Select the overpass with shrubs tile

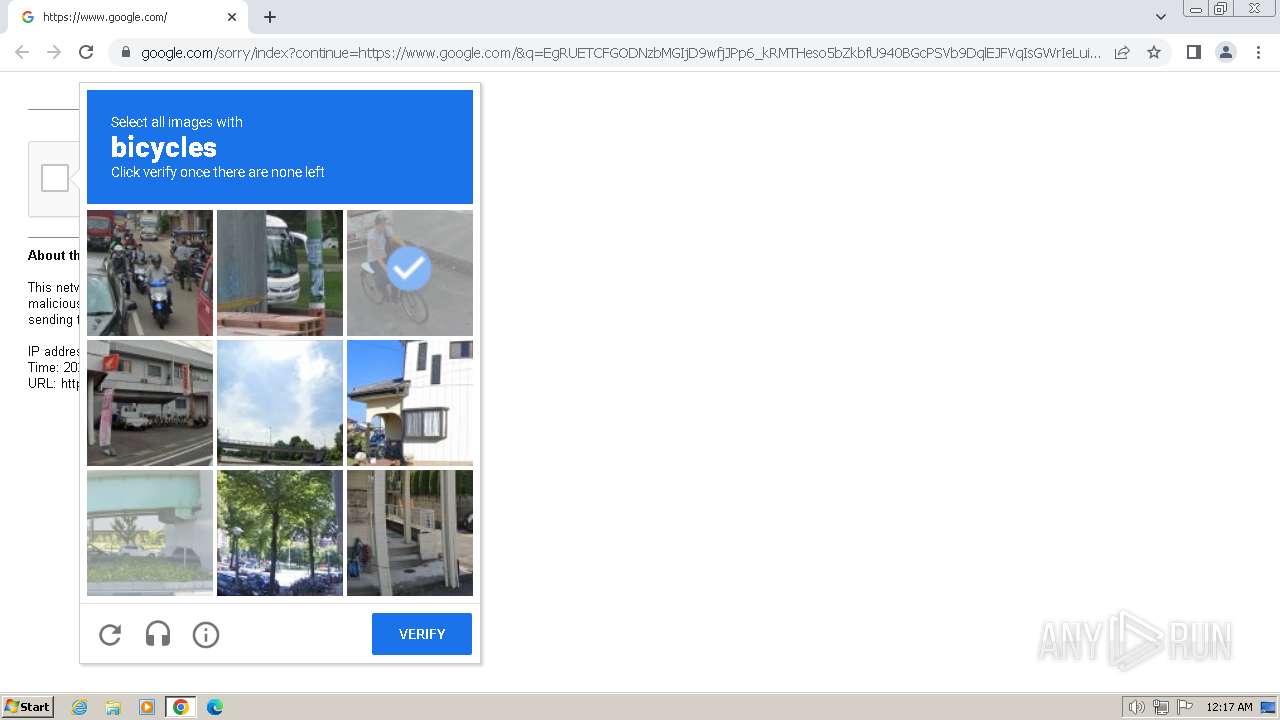(150, 533)
